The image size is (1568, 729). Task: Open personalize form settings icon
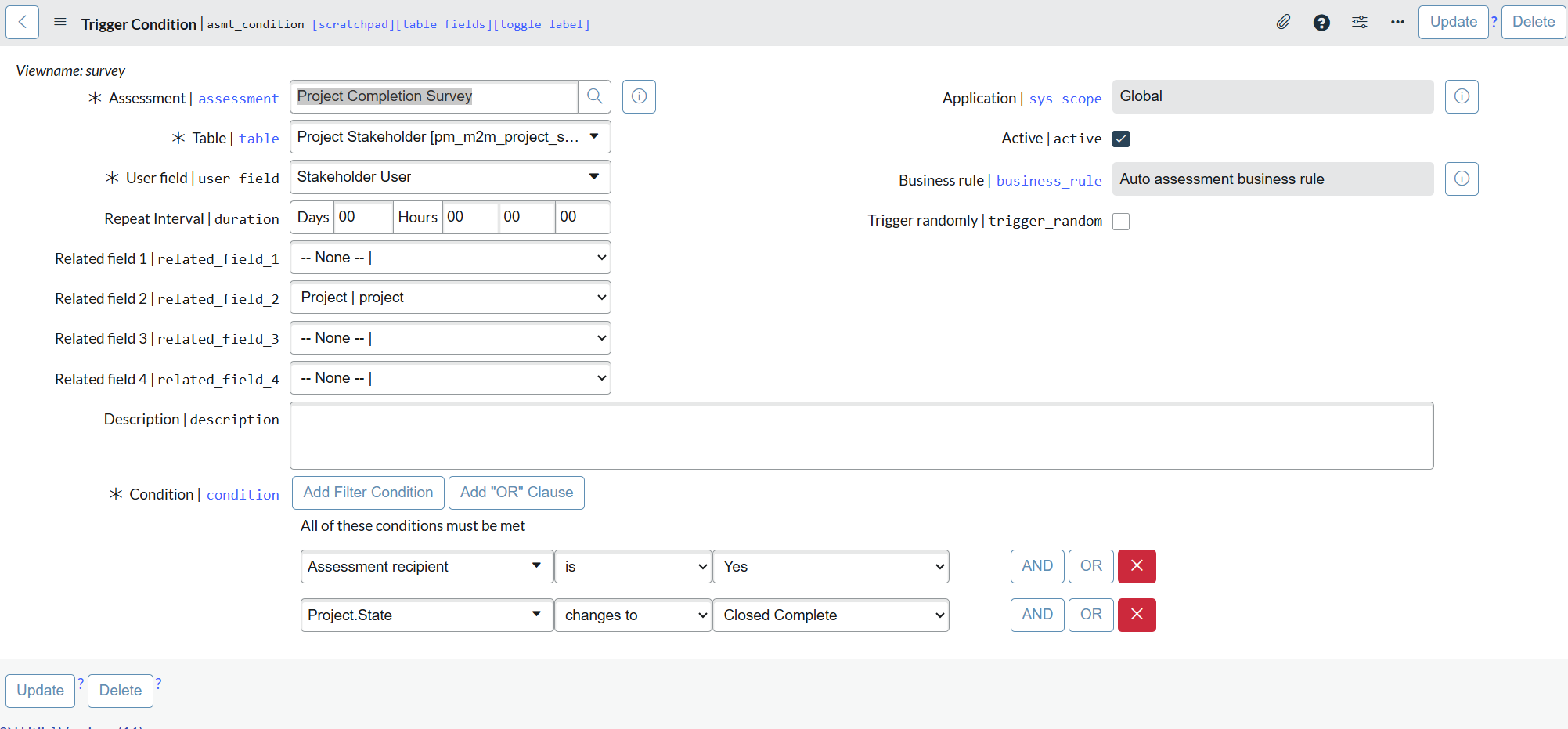[x=1360, y=22]
